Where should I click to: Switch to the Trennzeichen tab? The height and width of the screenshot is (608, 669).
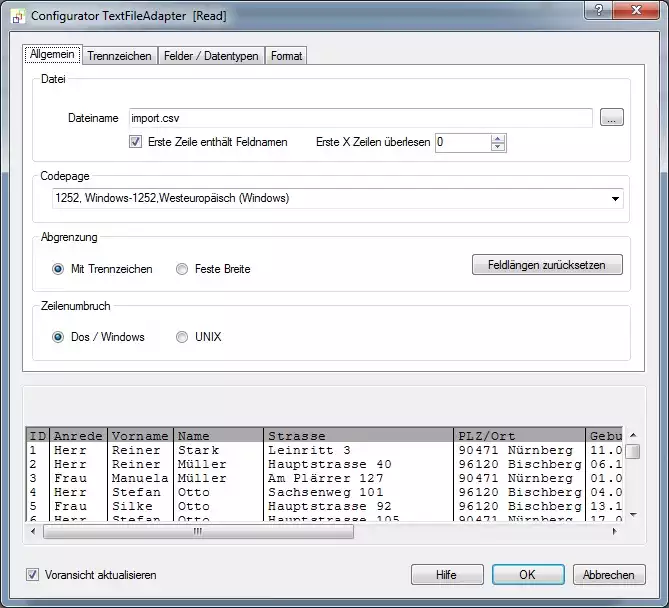[x=119, y=56]
